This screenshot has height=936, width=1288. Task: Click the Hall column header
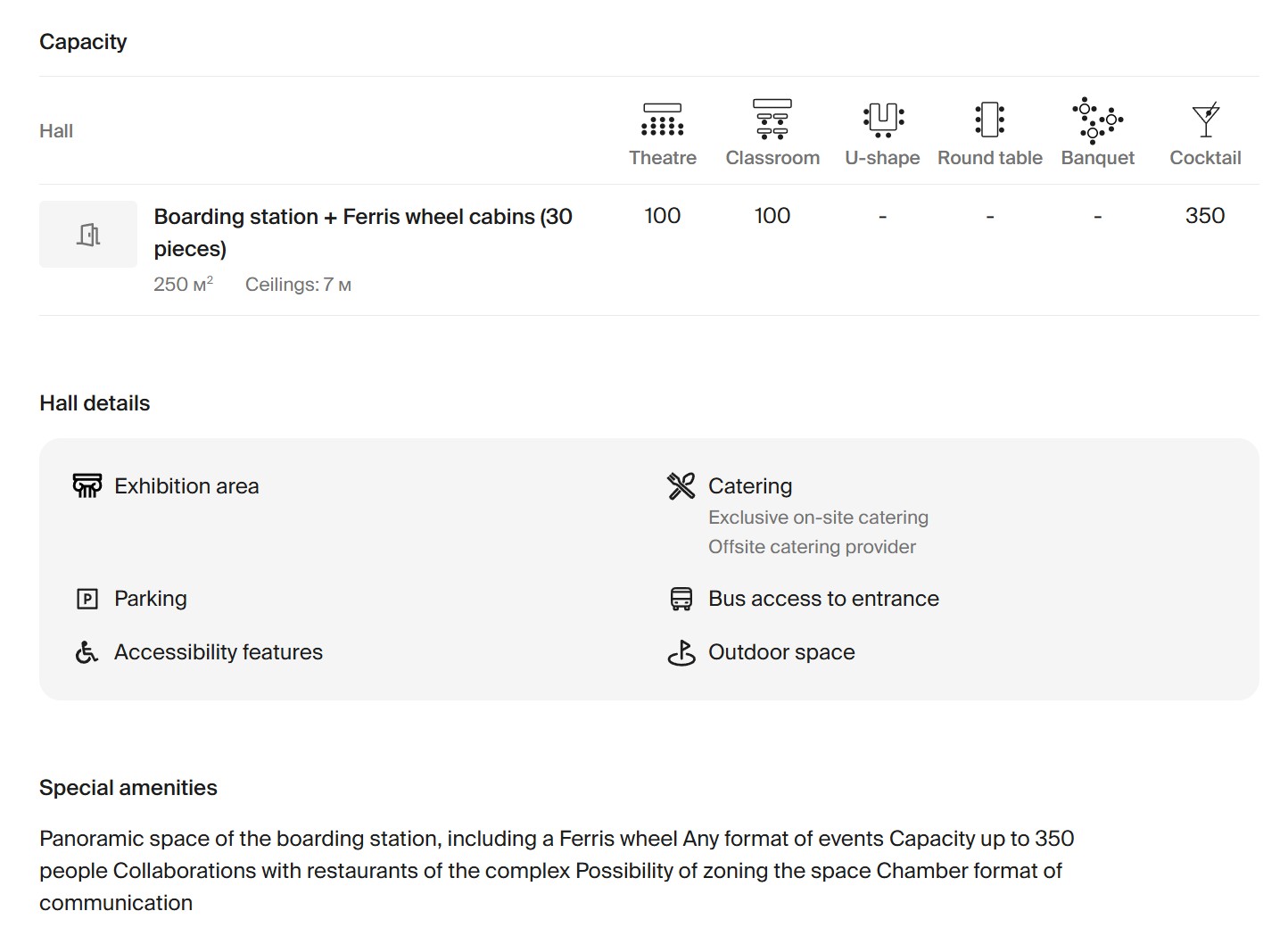tap(56, 131)
